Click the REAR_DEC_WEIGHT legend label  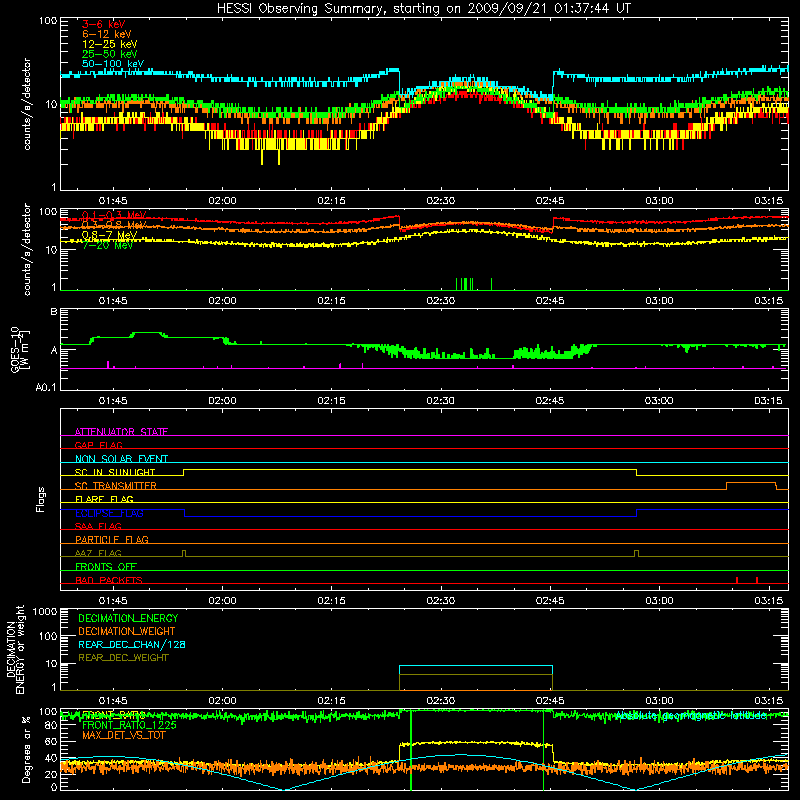click(123, 658)
